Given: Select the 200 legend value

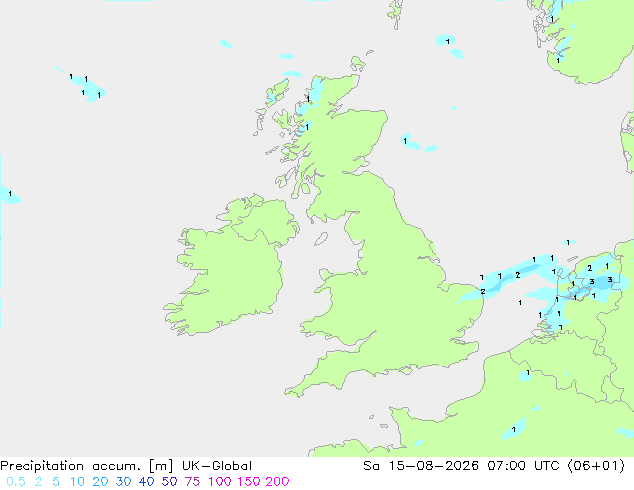Looking at the screenshot, I should 277,482.
